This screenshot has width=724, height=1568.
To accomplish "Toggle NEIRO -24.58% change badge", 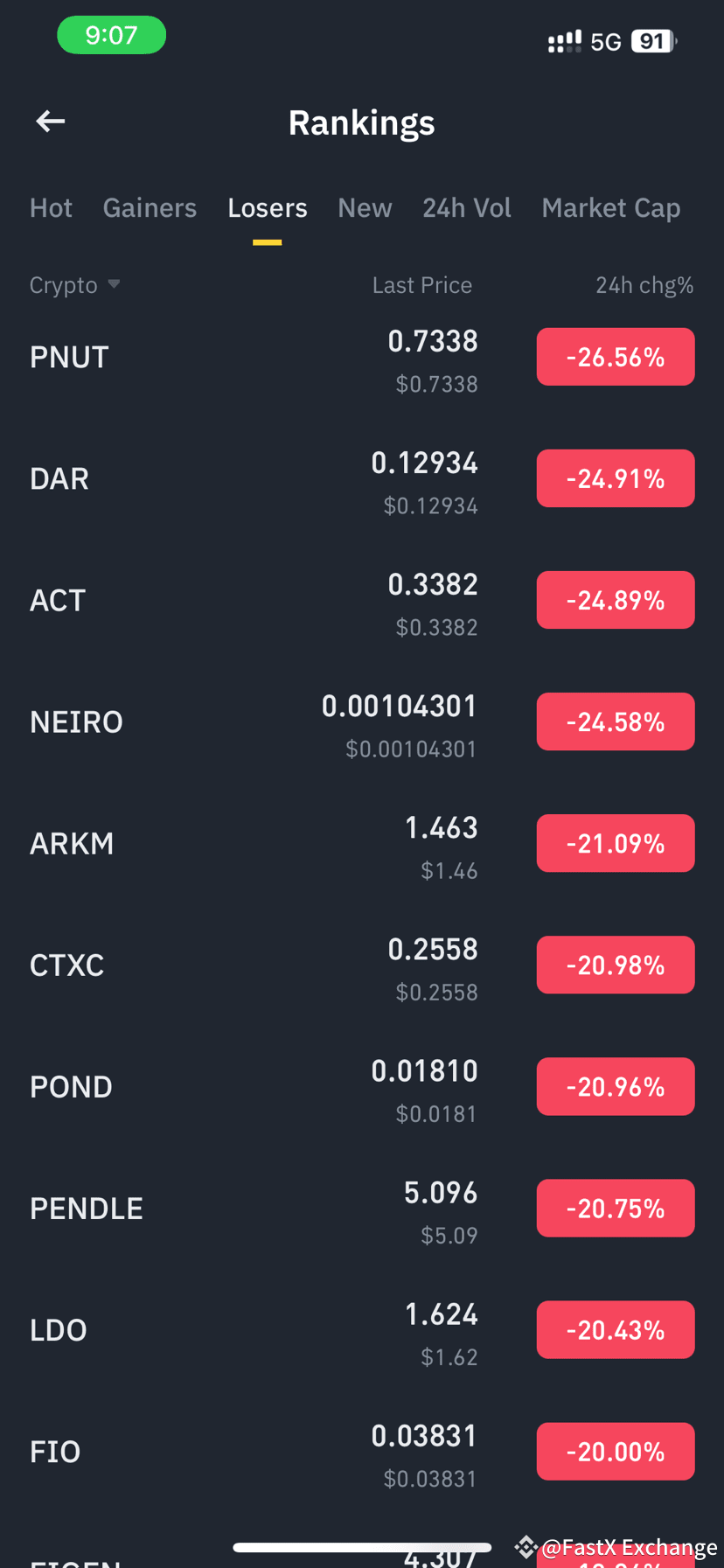I will pyautogui.click(x=616, y=721).
